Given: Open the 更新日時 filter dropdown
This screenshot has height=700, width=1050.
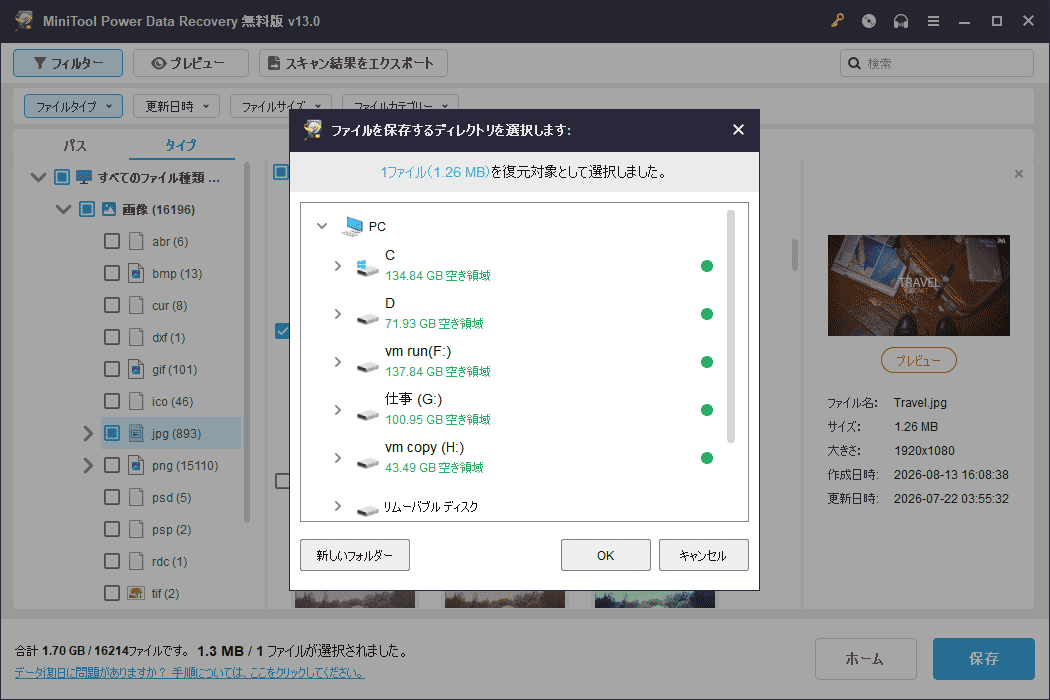Looking at the screenshot, I should click(177, 106).
